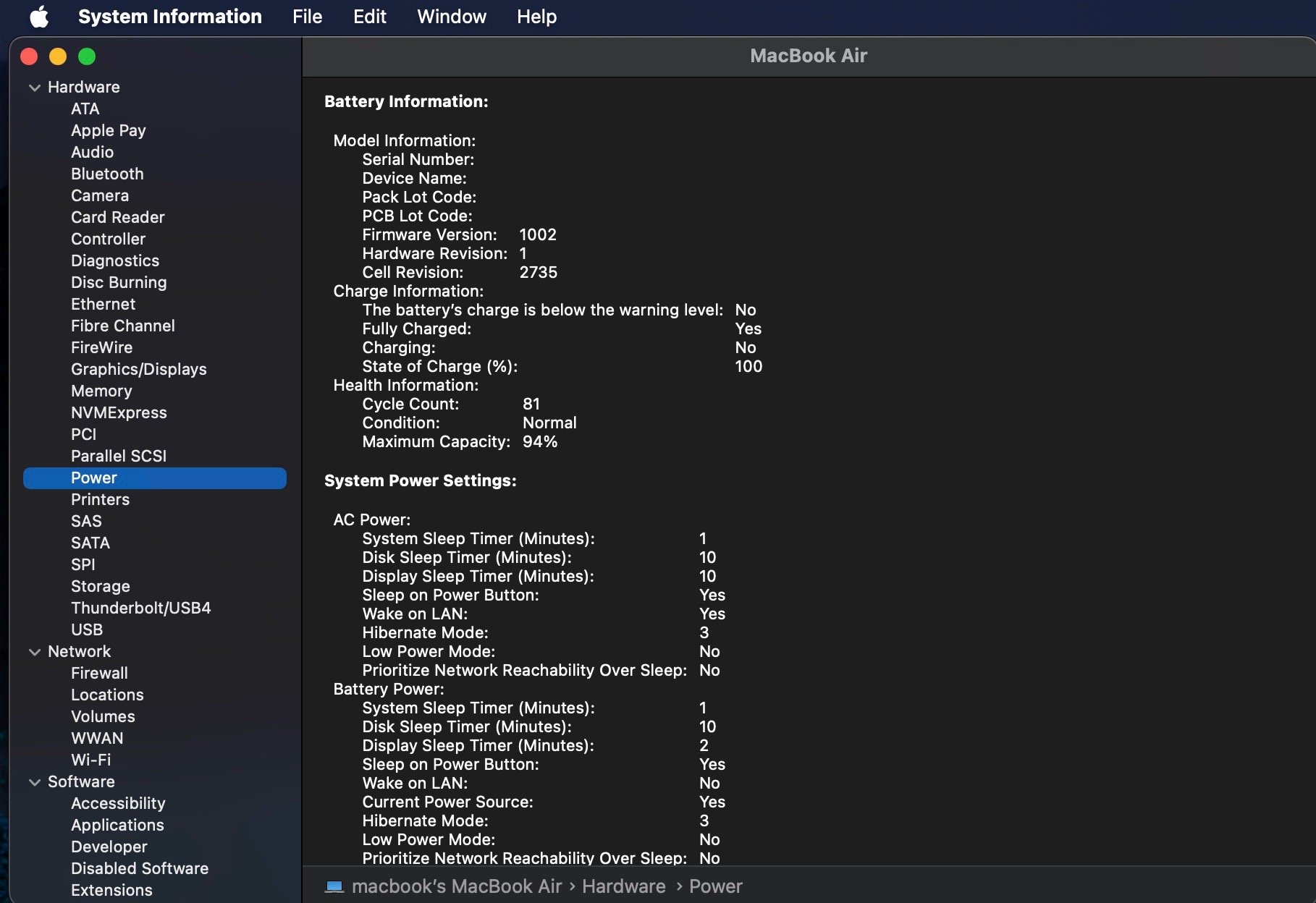Screen dimensions: 1316x903
Task: Click Hardware in the bottom path bar
Action: [623, 886]
